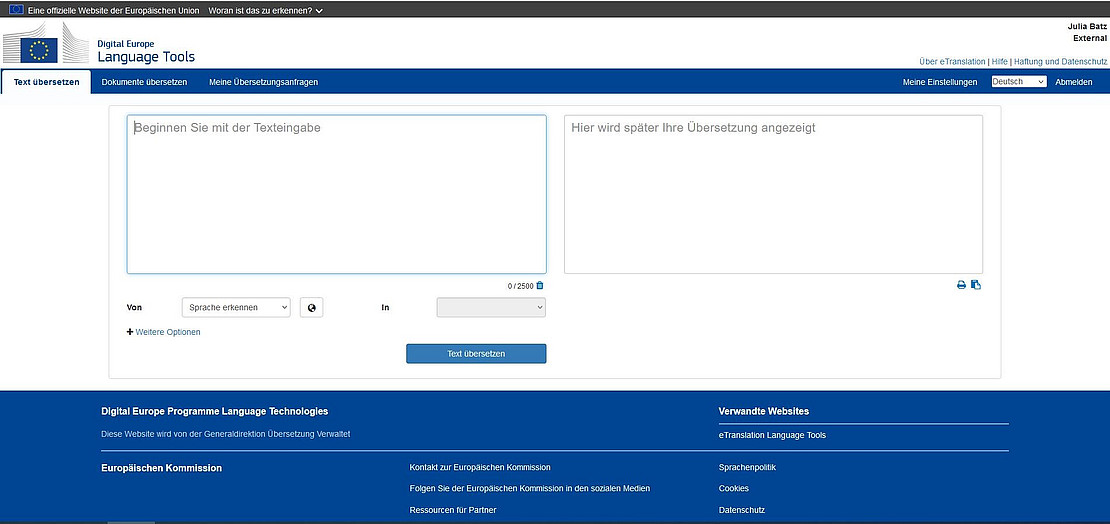
Task: Click the EU flag icon in top bar
Action: [17, 10]
